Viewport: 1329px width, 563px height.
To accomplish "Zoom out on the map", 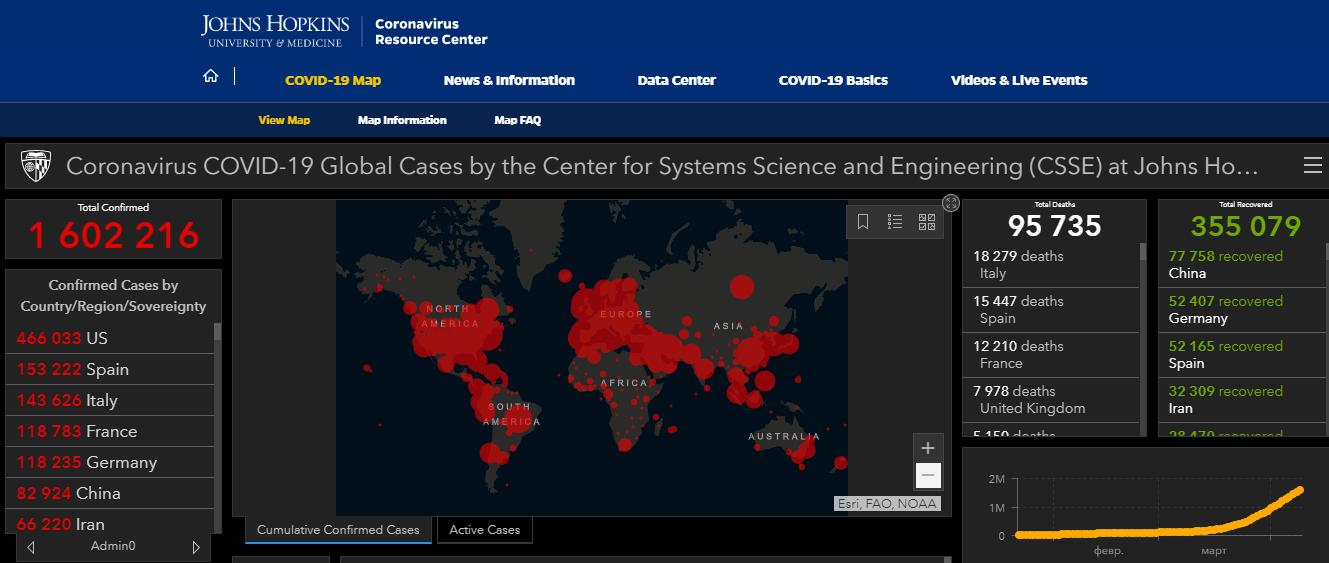I will click(x=928, y=475).
